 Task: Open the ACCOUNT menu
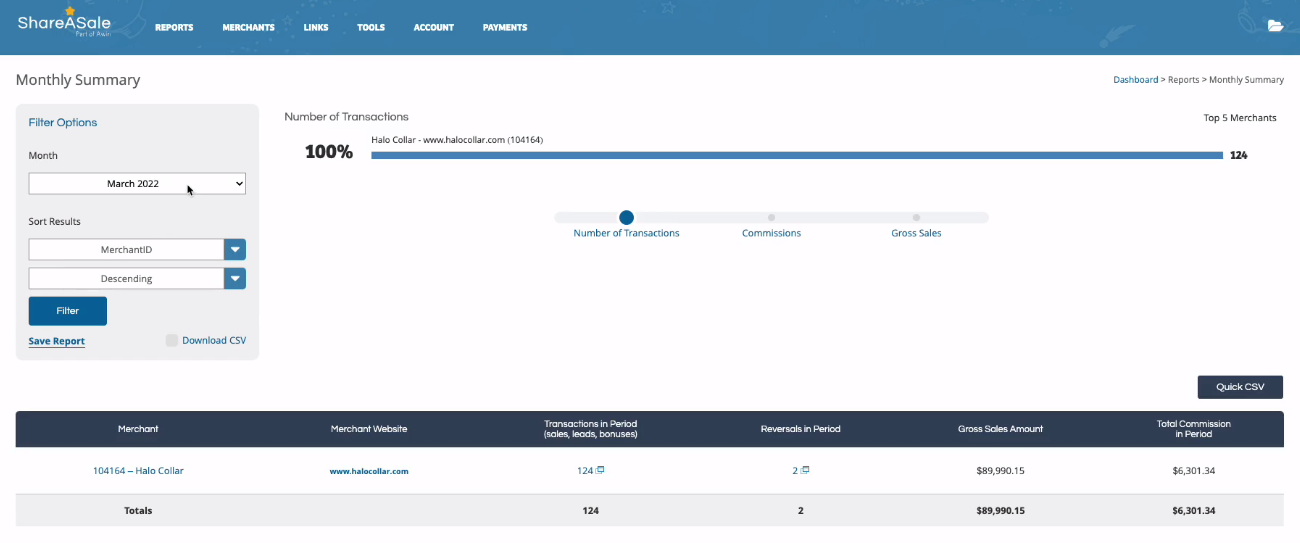tap(434, 27)
